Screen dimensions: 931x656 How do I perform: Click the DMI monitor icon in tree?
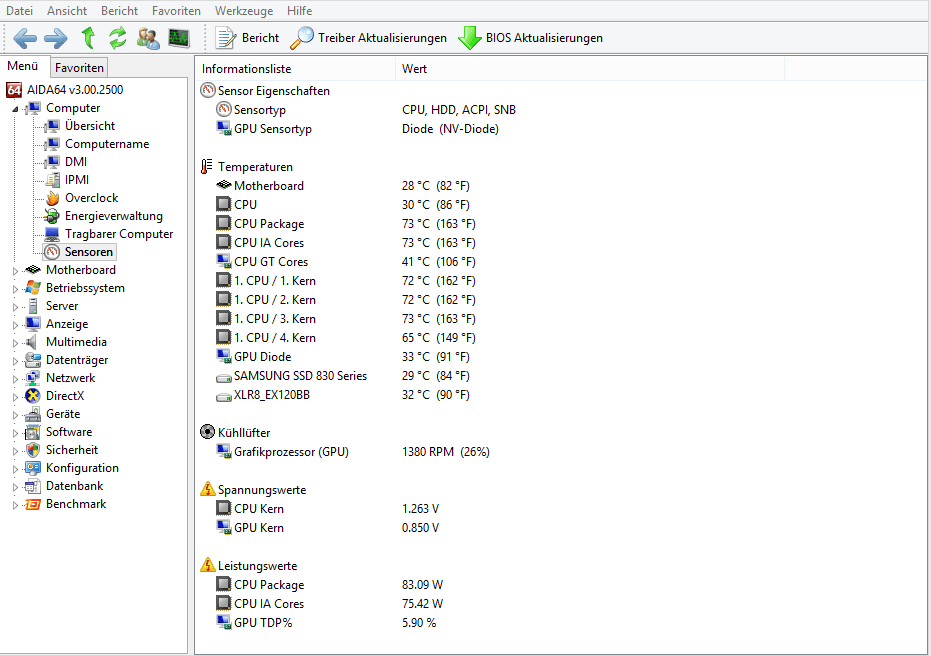pos(52,161)
